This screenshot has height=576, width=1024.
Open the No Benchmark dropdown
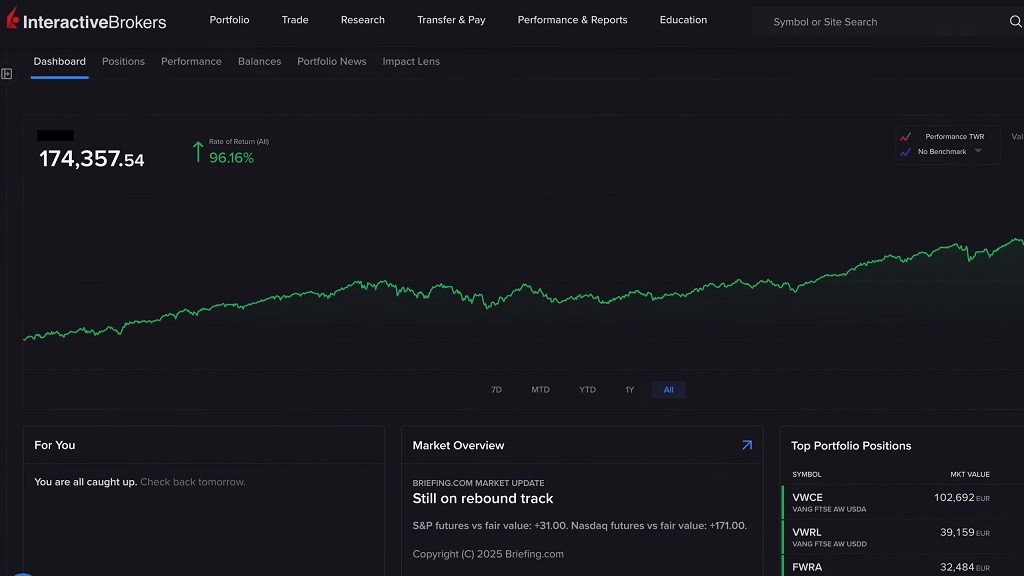[x=978, y=152]
